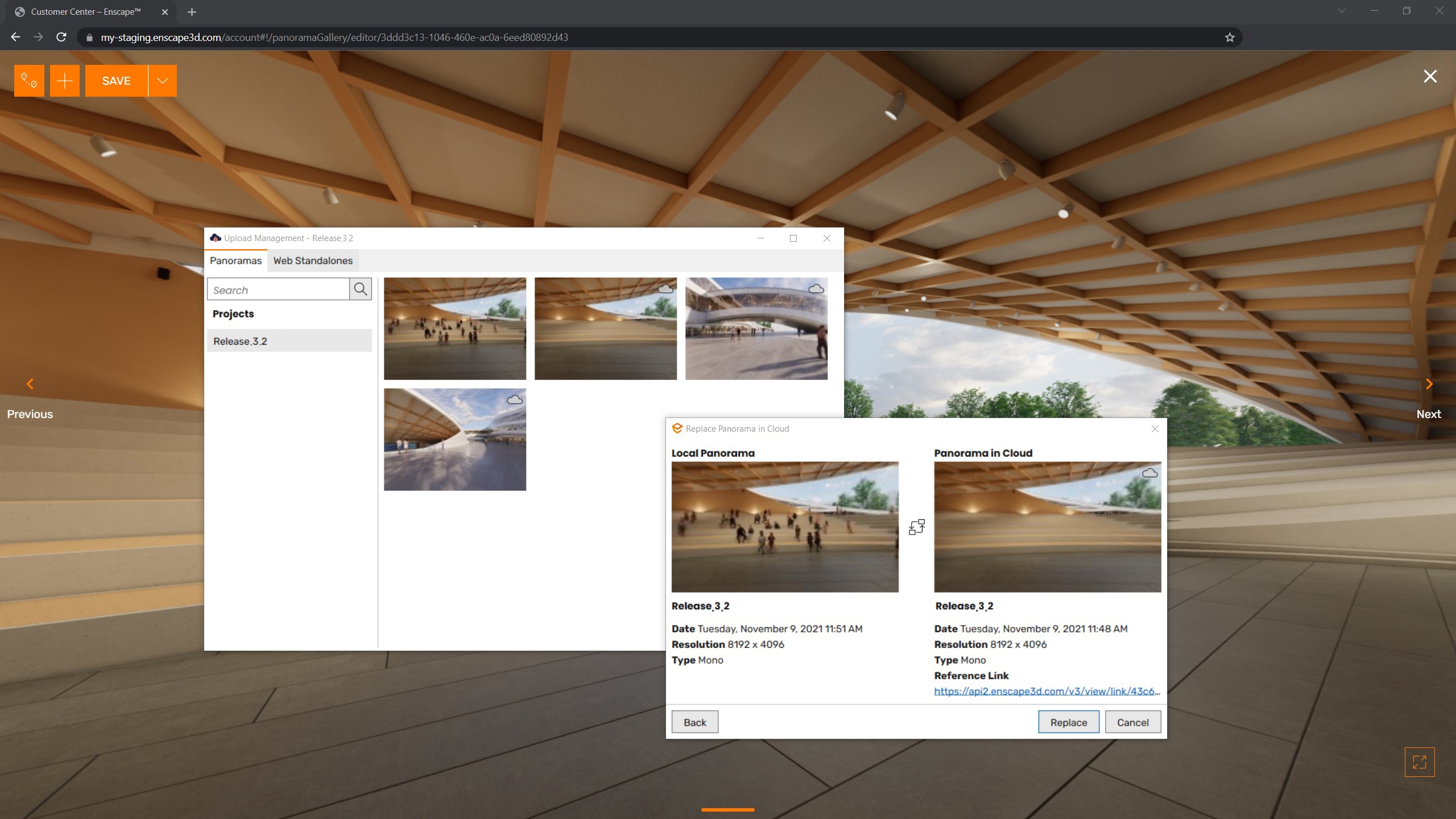
Task: Click the search magnifier in Upload Management
Action: click(x=360, y=289)
